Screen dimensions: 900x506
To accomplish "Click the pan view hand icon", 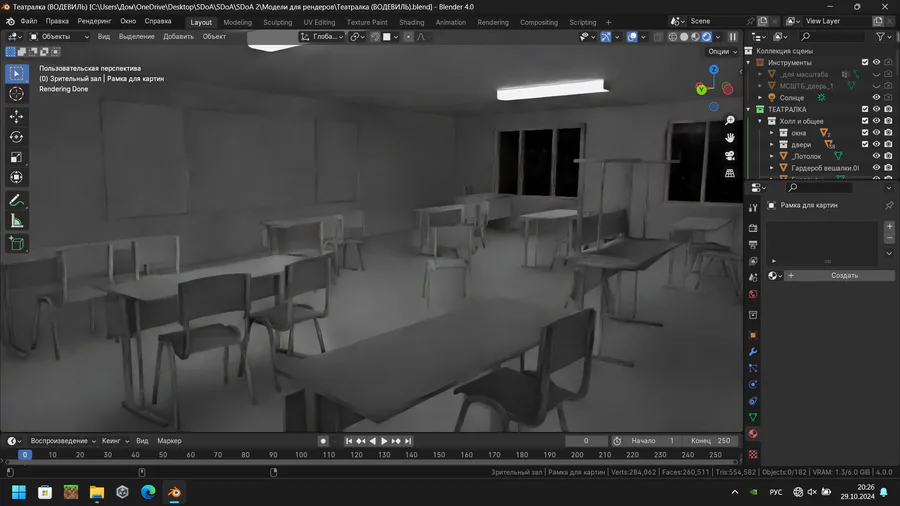I will coord(730,138).
